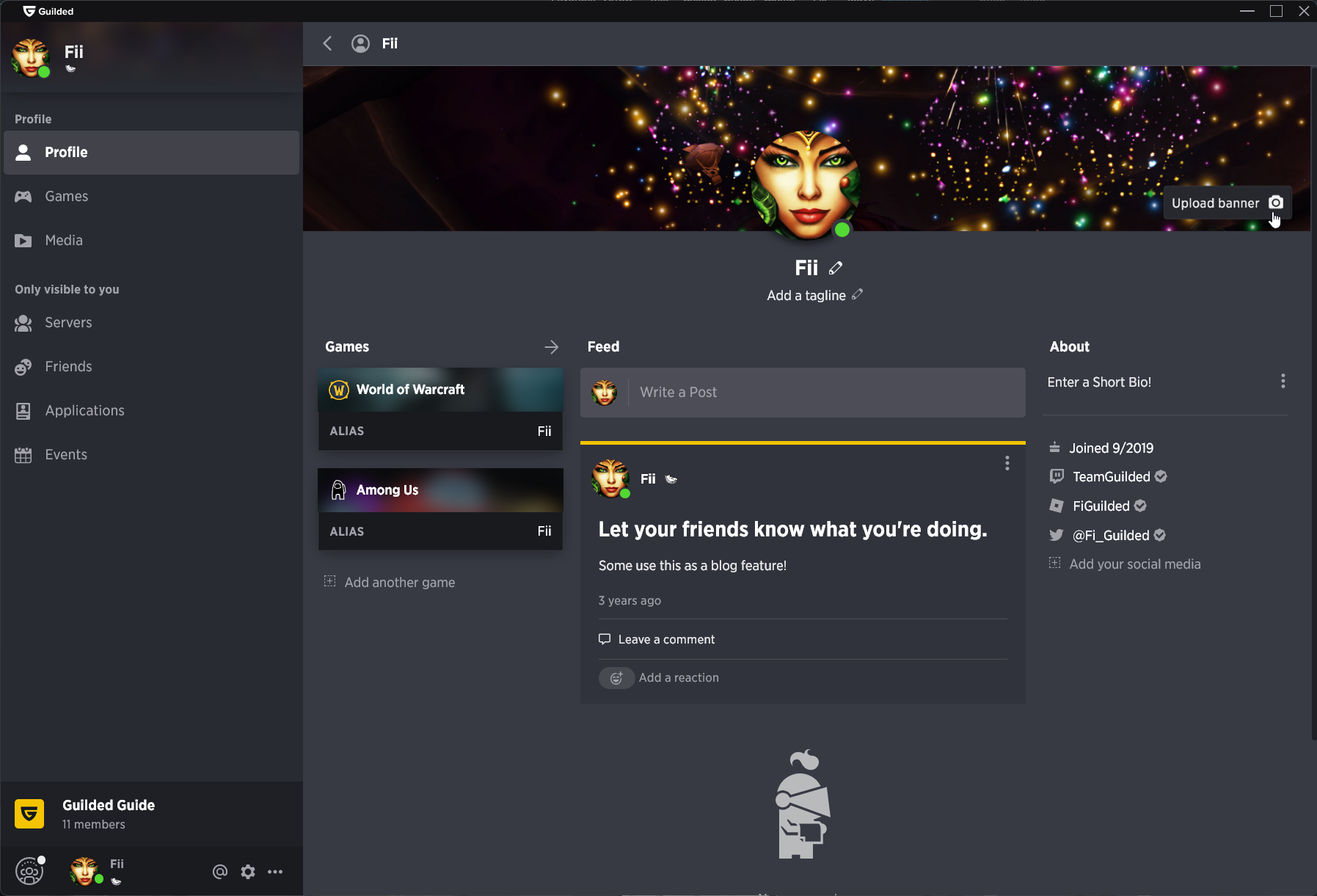Click the Twitter bird icon

pos(1057,535)
